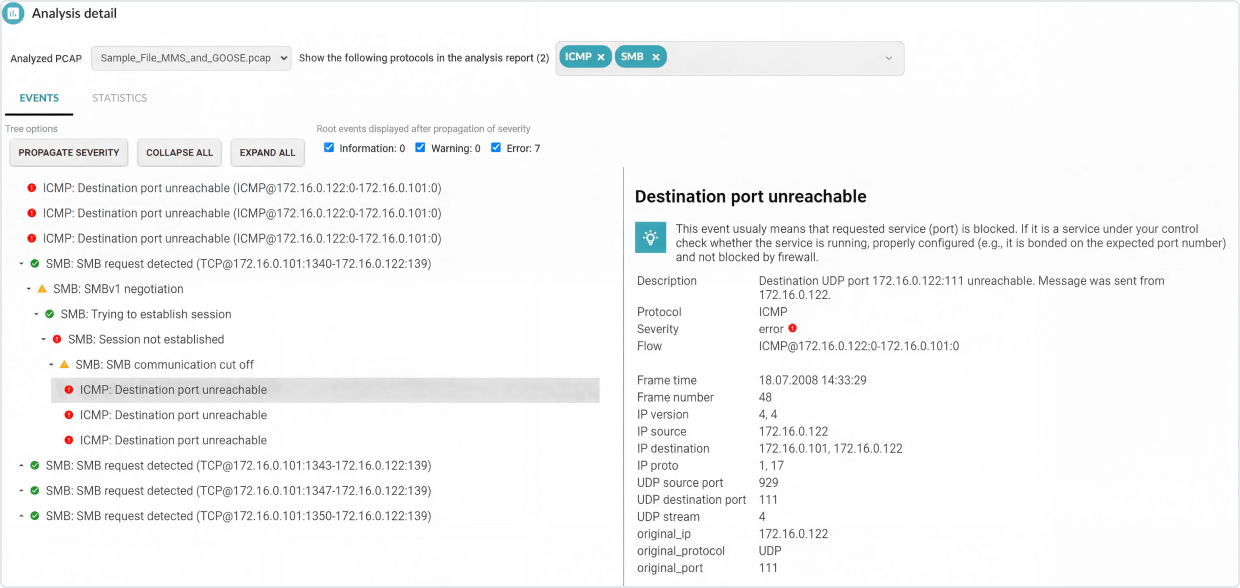Click the lightbulb hint icon
The width and height of the screenshot is (1240, 588).
pyautogui.click(x=650, y=237)
